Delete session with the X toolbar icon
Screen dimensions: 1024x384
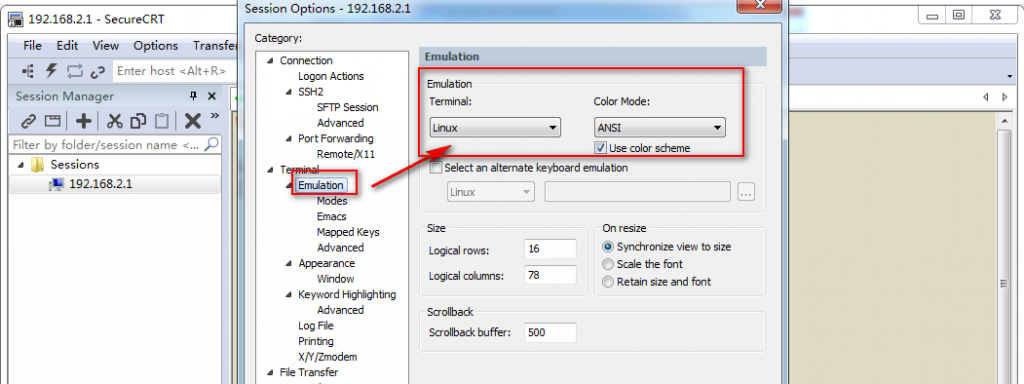tap(192, 121)
